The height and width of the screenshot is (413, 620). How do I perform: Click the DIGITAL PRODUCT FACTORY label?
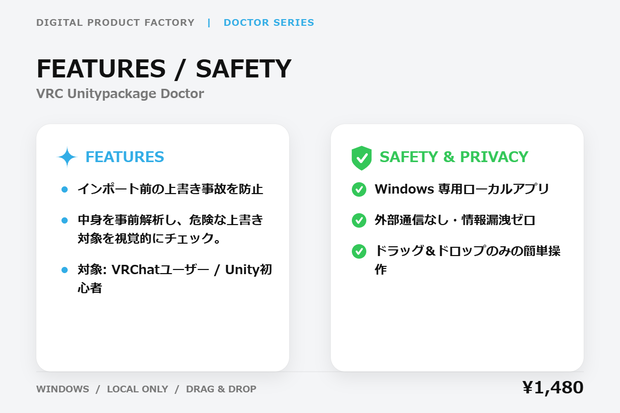click(x=115, y=23)
